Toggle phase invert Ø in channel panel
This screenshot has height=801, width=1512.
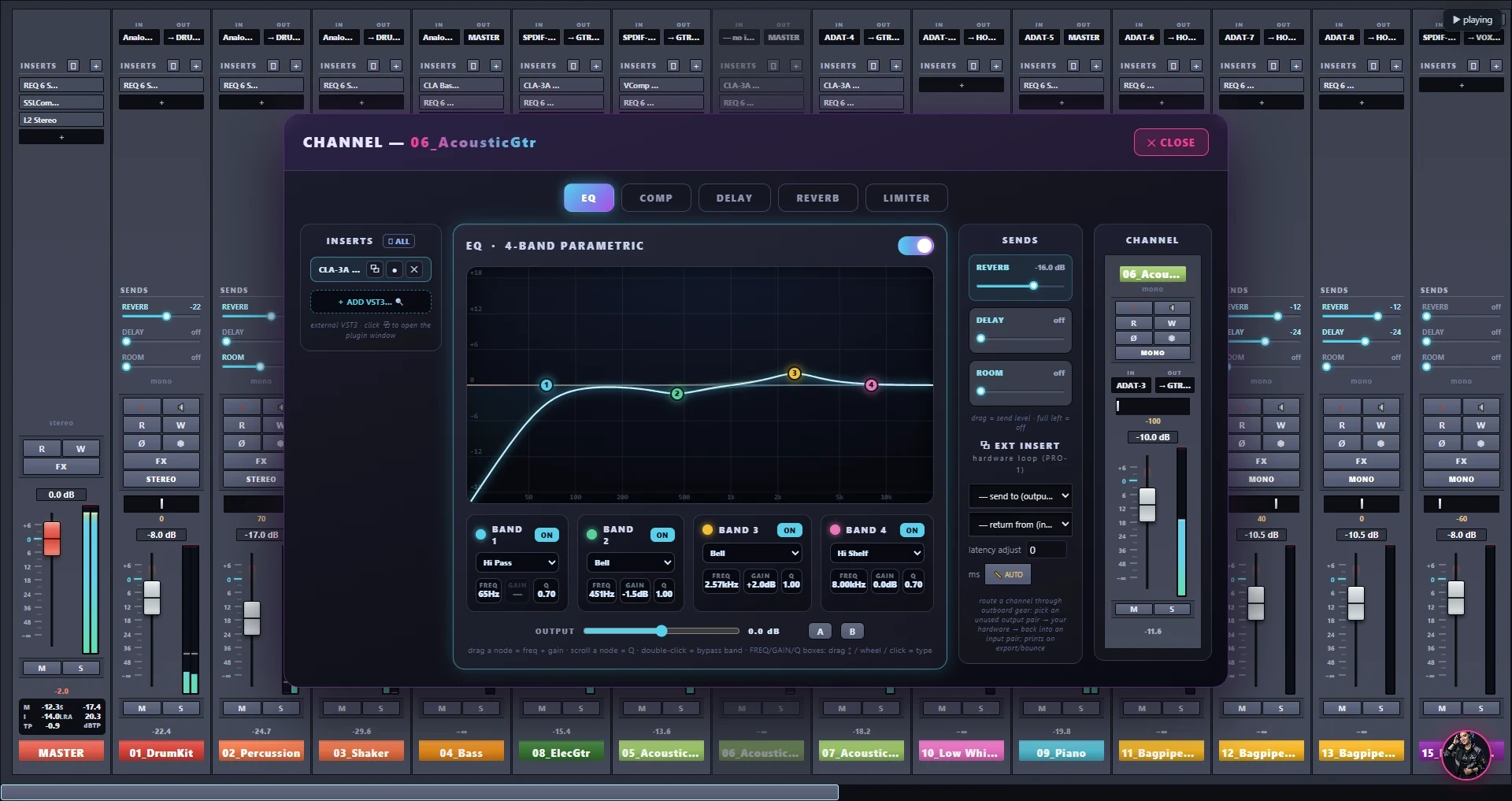click(1133, 338)
